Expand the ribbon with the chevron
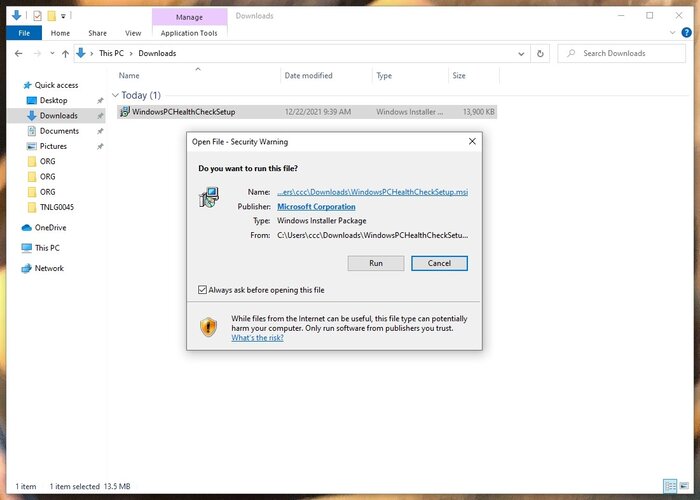 pos(673,33)
